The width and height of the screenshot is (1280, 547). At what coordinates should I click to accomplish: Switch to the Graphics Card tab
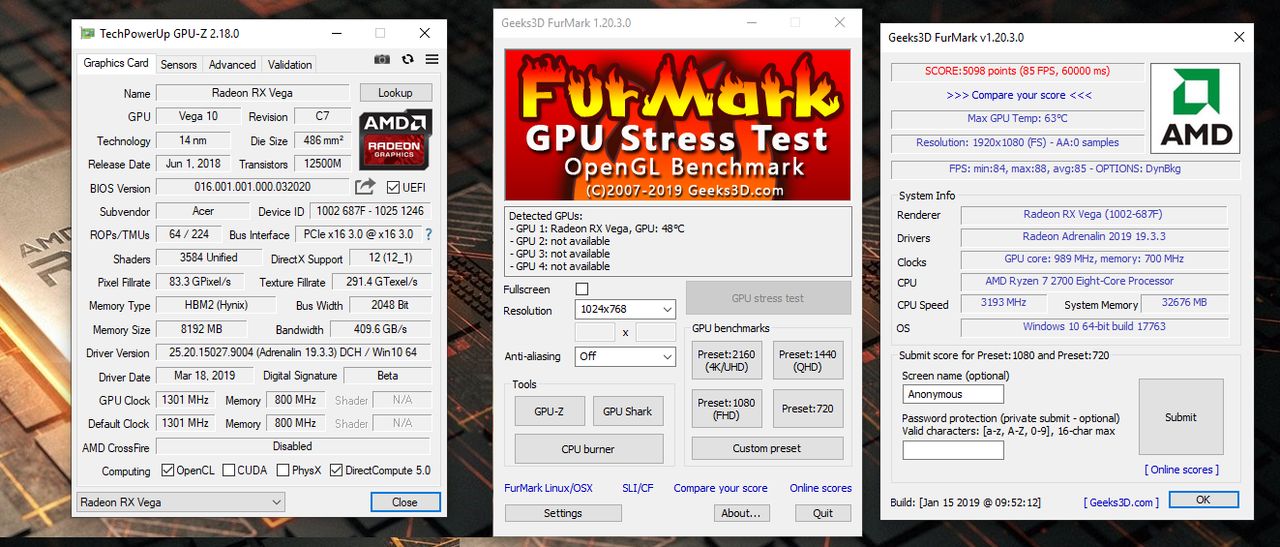click(116, 63)
